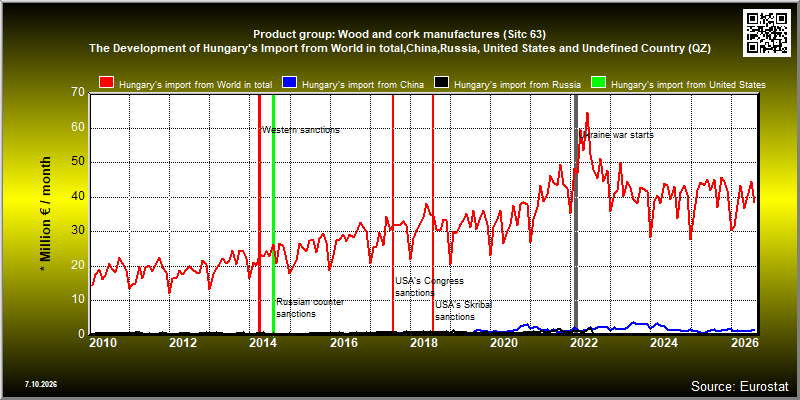Click the date stamp 7.10.2026

[x=40, y=384]
